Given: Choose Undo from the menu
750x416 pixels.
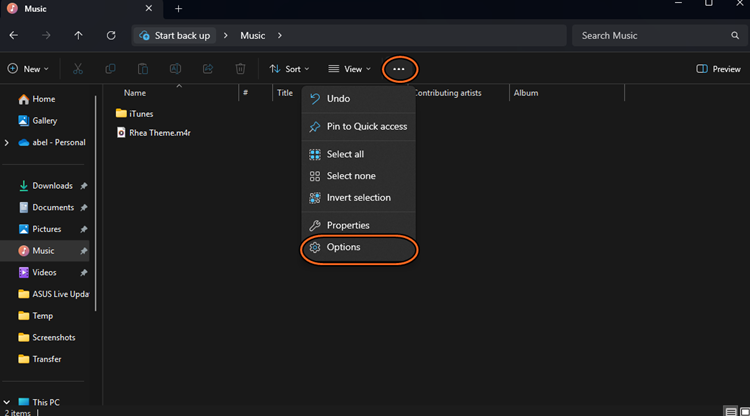Looking at the screenshot, I should tap(358, 99).
